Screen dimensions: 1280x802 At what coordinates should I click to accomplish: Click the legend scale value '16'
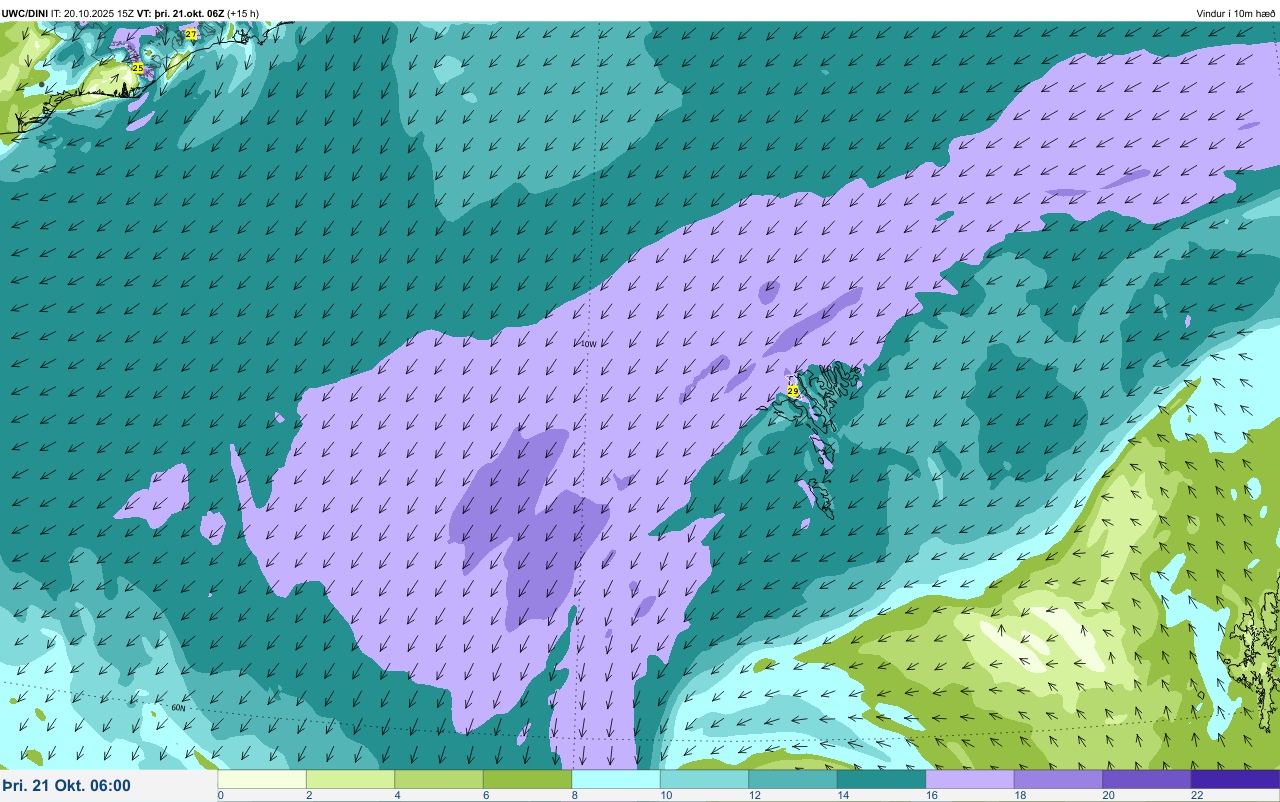[931, 795]
